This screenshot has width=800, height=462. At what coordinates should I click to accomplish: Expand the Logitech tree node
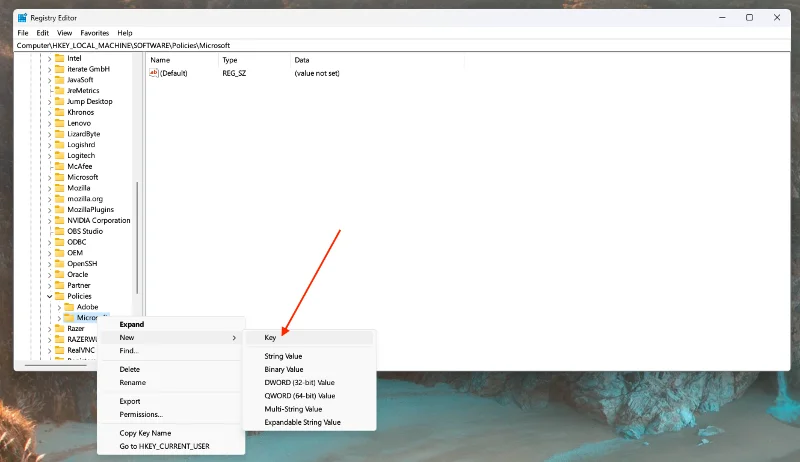click(x=49, y=156)
